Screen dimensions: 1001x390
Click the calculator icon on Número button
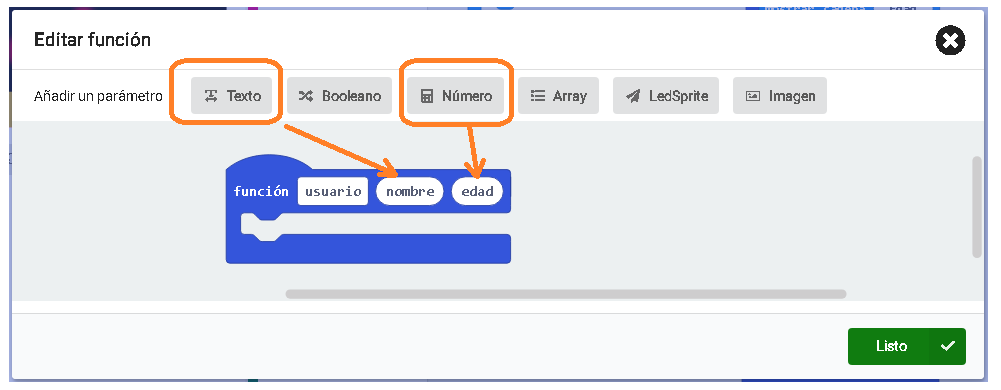[x=426, y=96]
